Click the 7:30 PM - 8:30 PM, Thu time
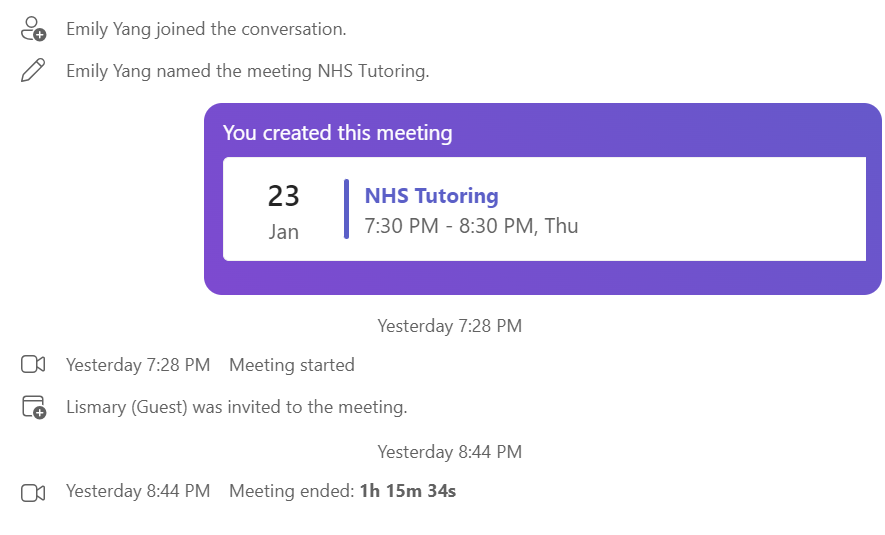The width and height of the screenshot is (885, 535). pyautogui.click(x=471, y=226)
